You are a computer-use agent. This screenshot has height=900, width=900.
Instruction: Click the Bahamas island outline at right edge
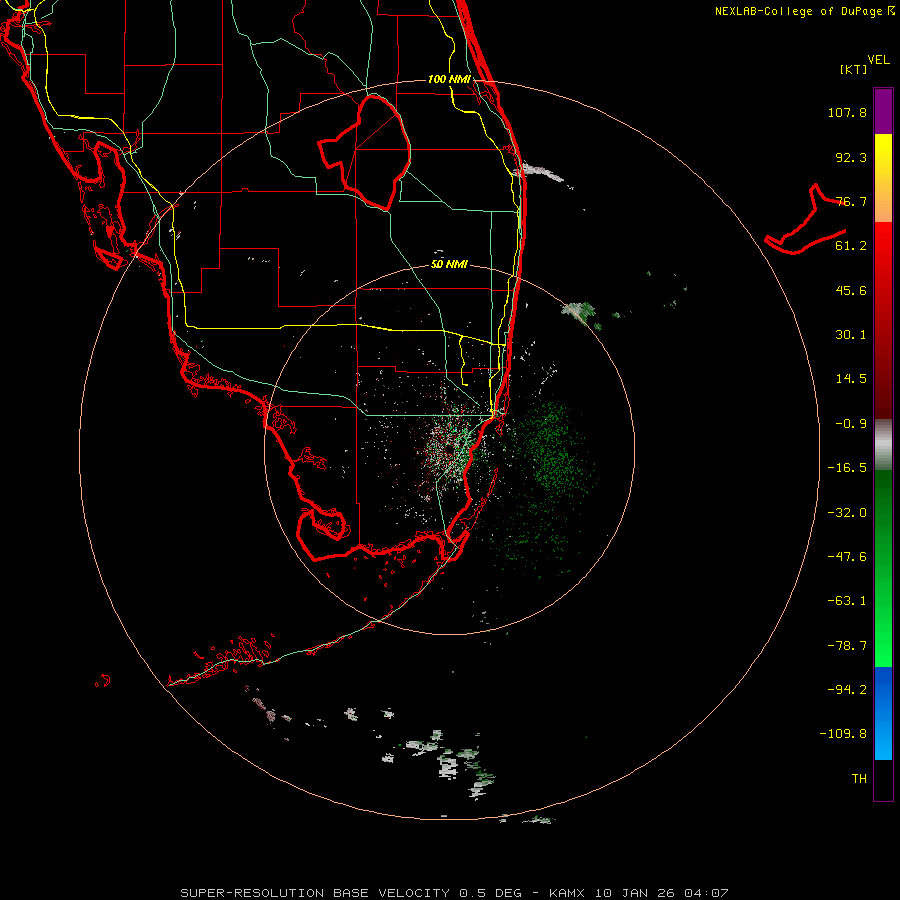806,221
